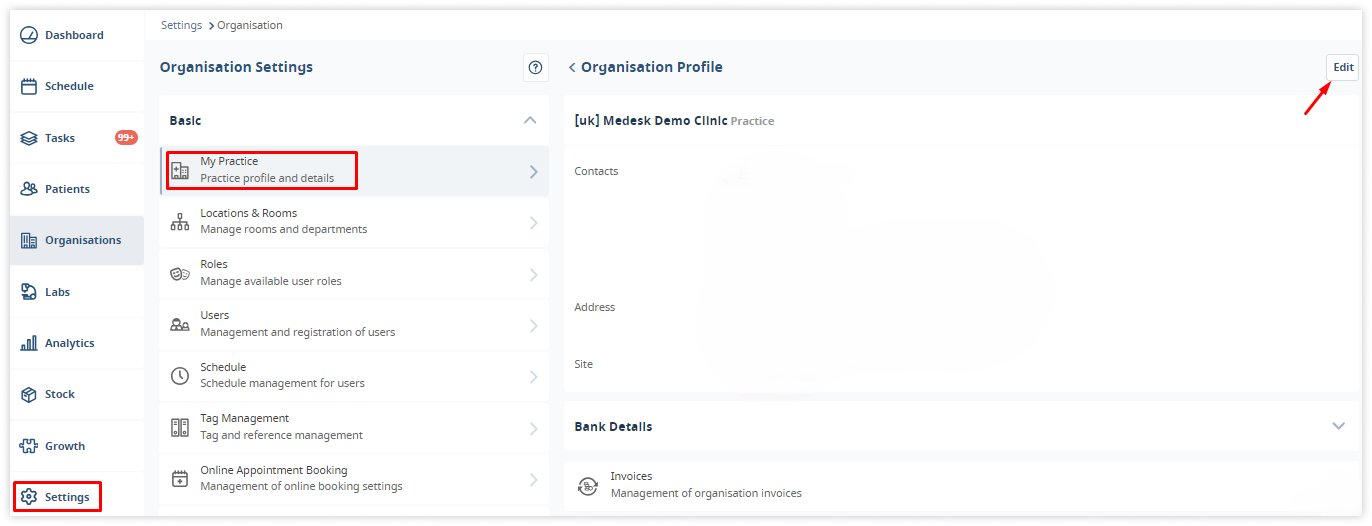Viewport: 1372px width, 526px height.
Task: Click the My Practice hospital icon
Action: click(180, 170)
